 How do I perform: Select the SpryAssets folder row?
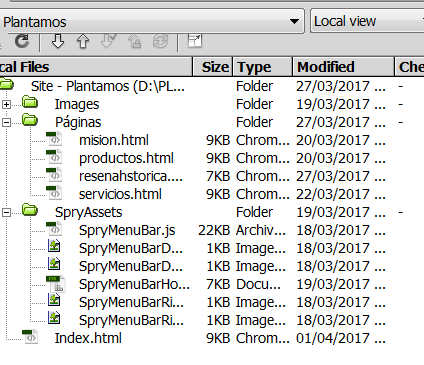[x=89, y=212]
